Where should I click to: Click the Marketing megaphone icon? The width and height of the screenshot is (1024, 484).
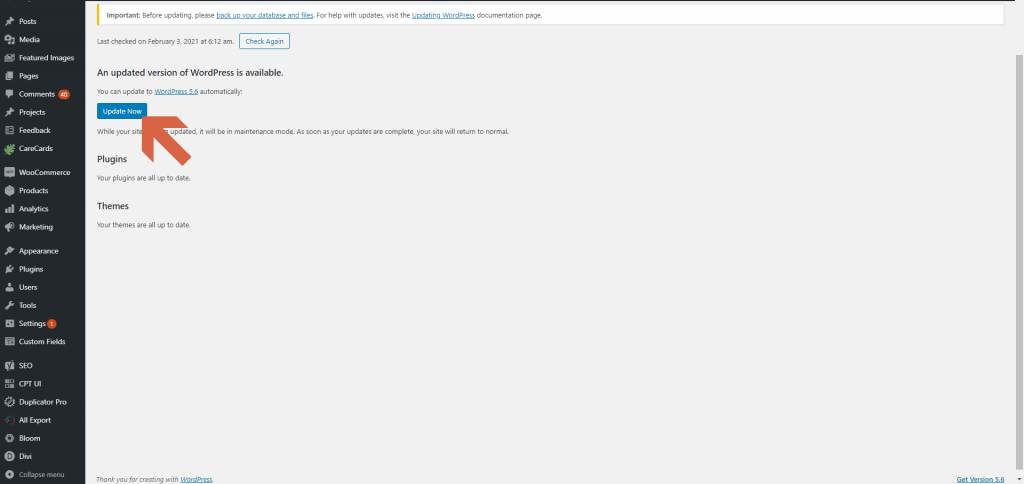click(x=9, y=227)
